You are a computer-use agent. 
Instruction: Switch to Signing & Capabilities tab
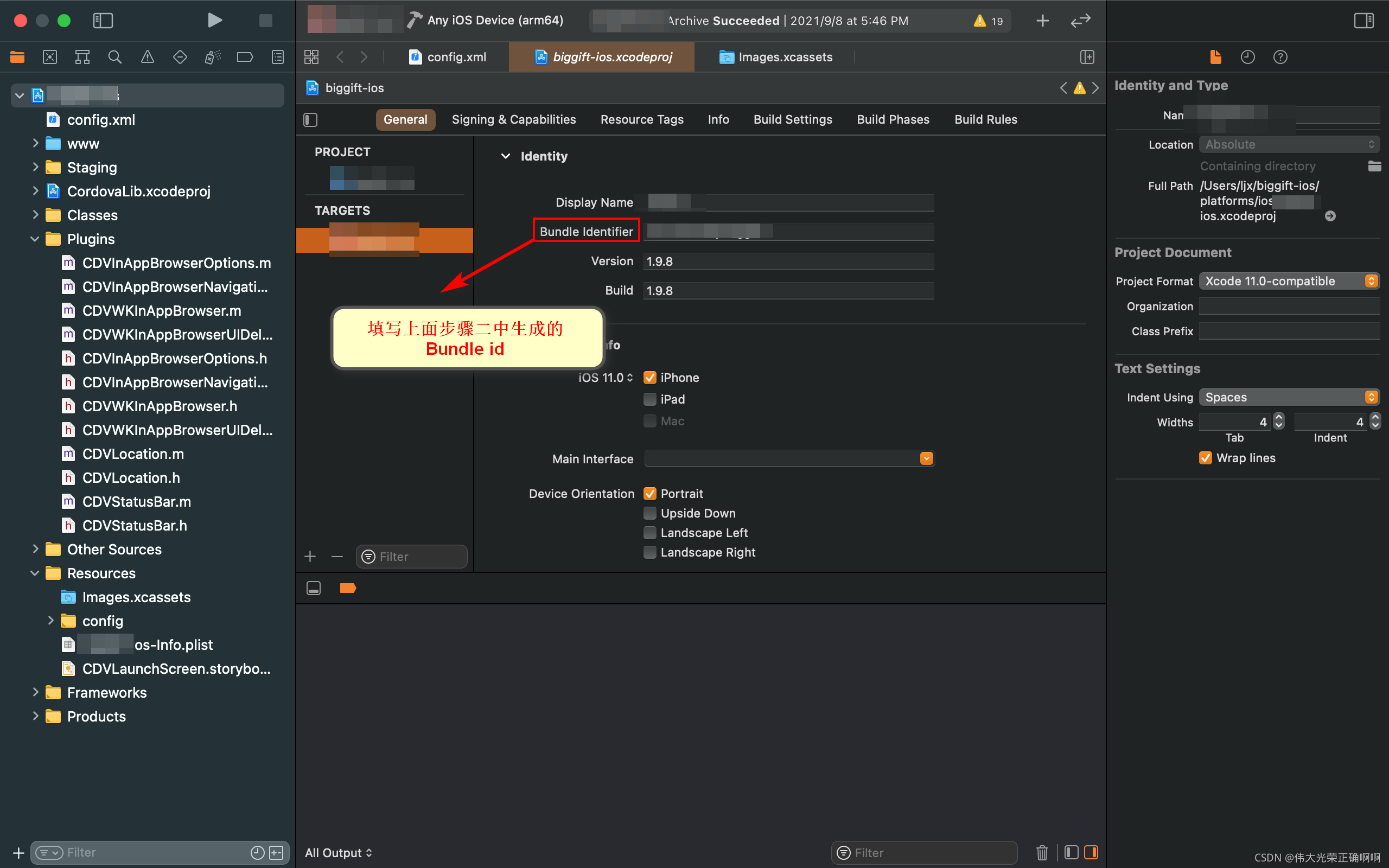click(514, 119)
